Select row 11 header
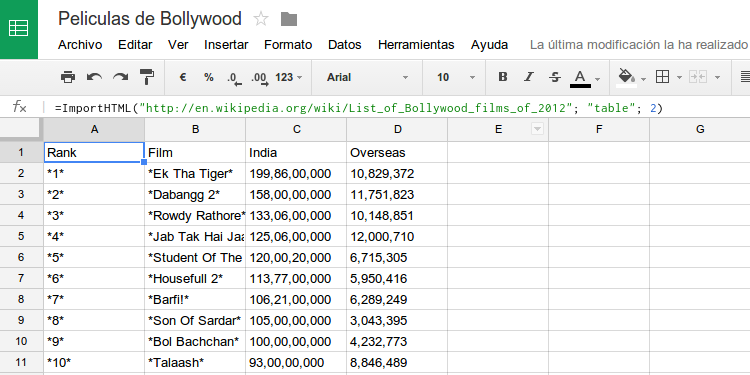 tap(22, 363)
